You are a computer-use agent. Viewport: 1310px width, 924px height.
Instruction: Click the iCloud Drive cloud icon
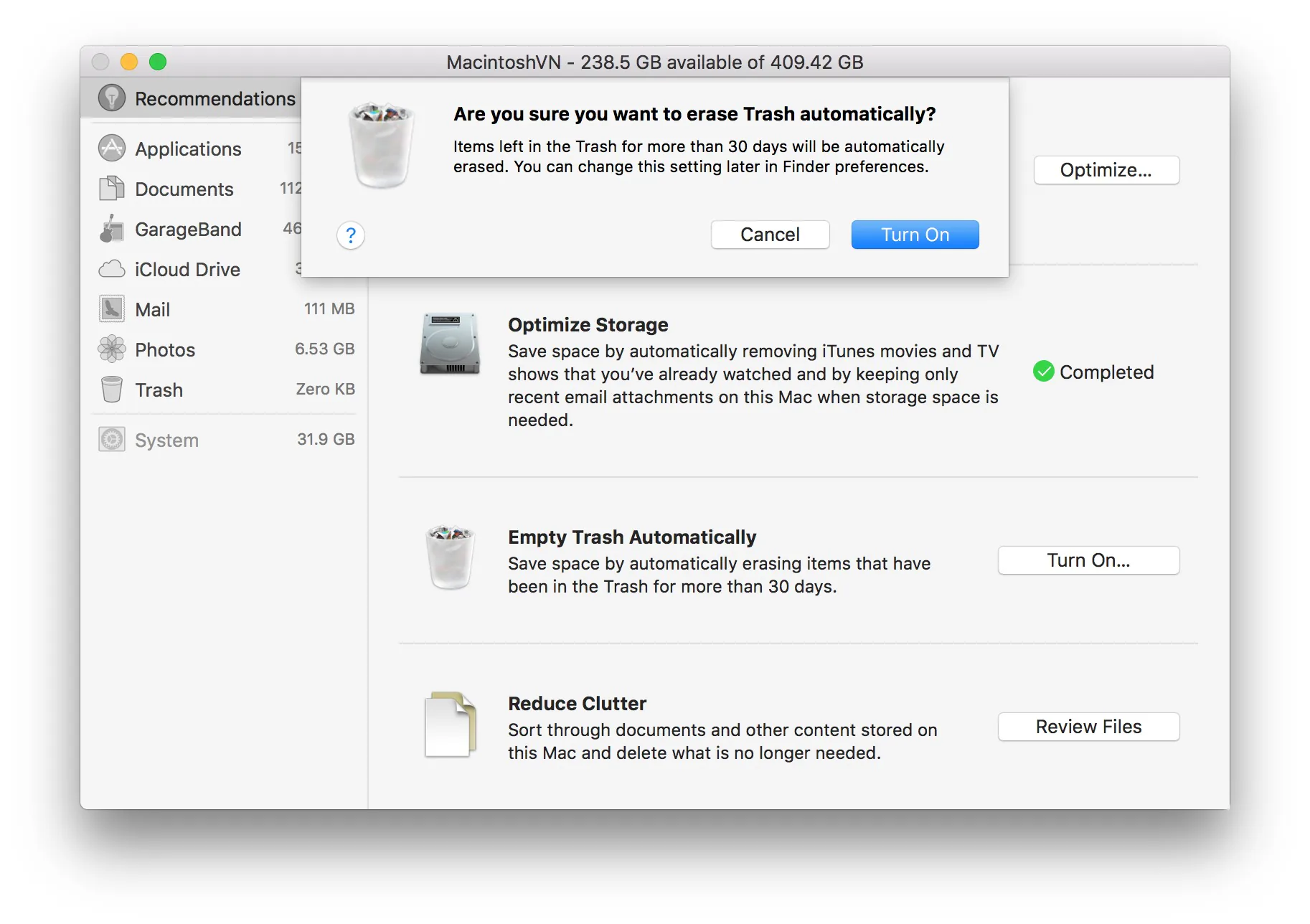[111, 269]
